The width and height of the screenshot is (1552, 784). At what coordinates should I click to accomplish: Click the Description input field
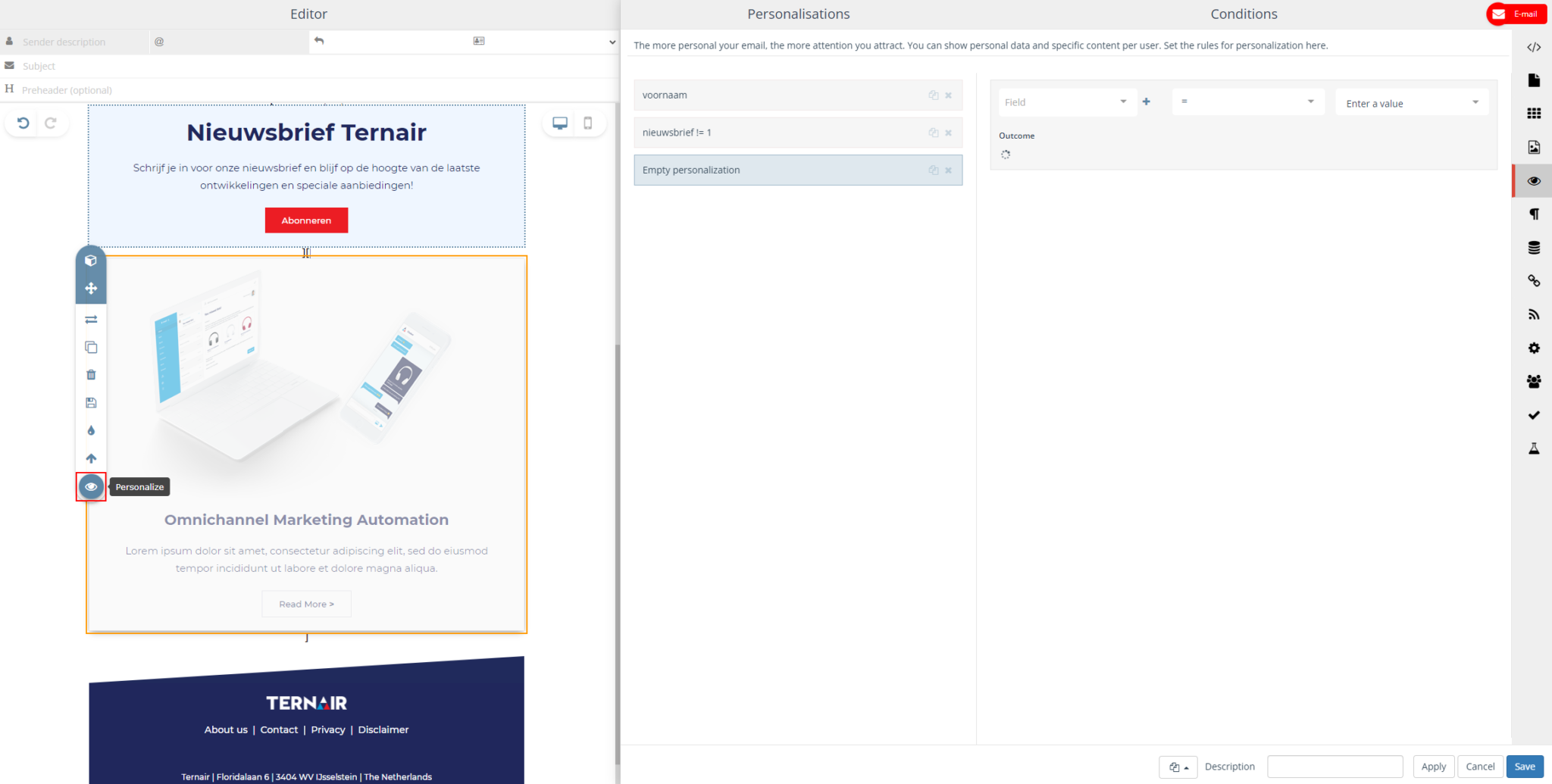tap(1335, 767)
